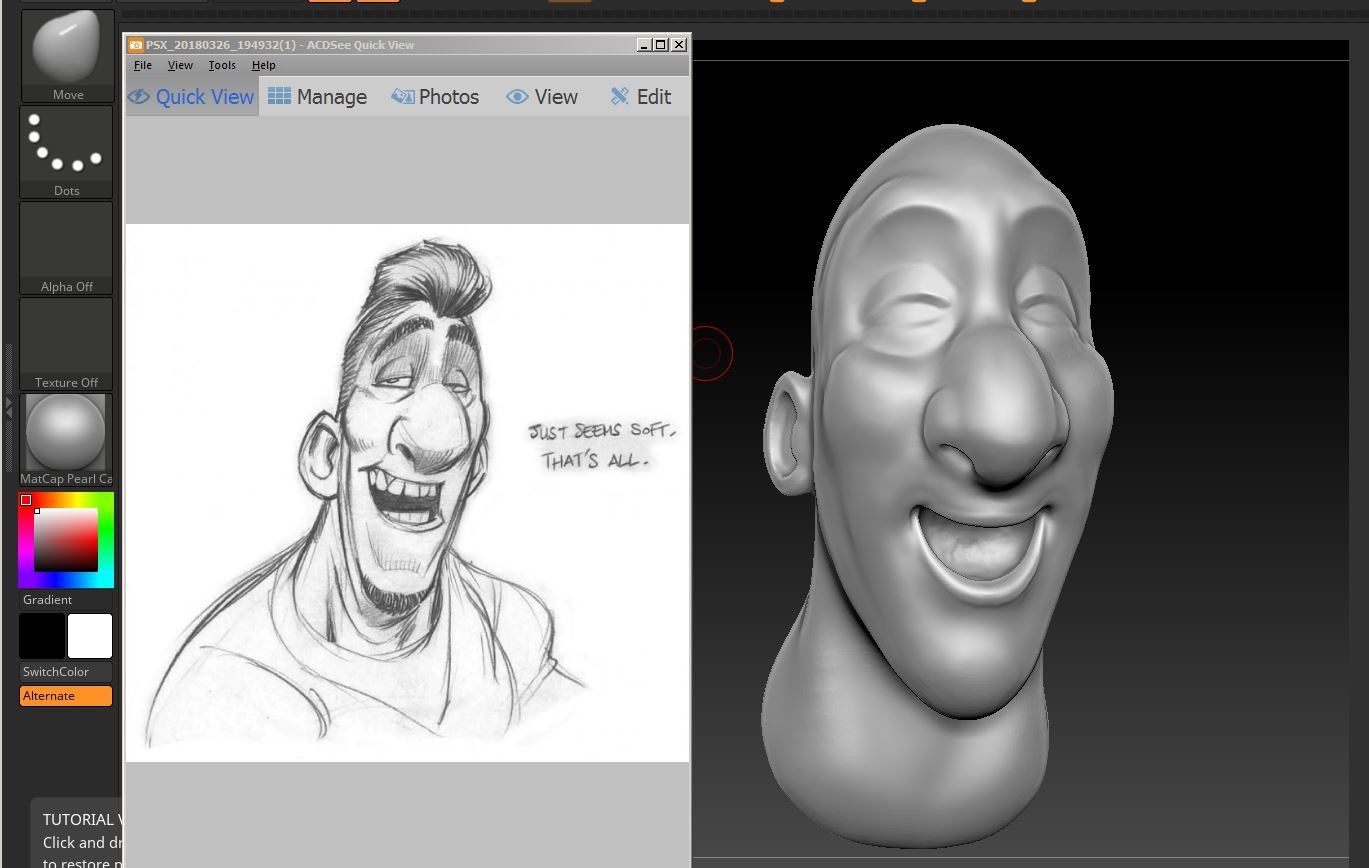Click the left tray divider arrow
This screenshot has width=1369, height=868.
tap(9, 406)
